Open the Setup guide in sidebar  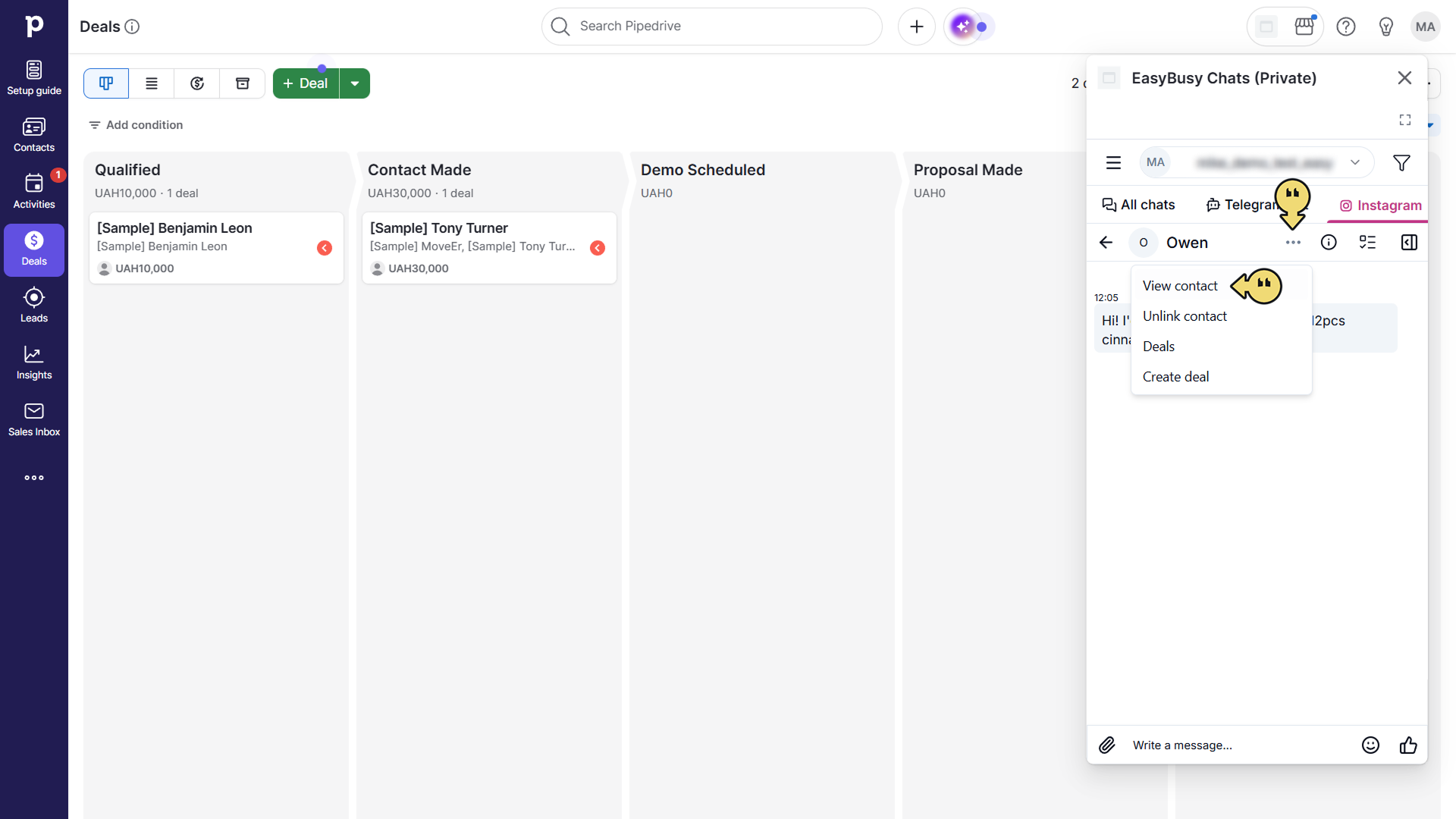[x=34, y=78]
